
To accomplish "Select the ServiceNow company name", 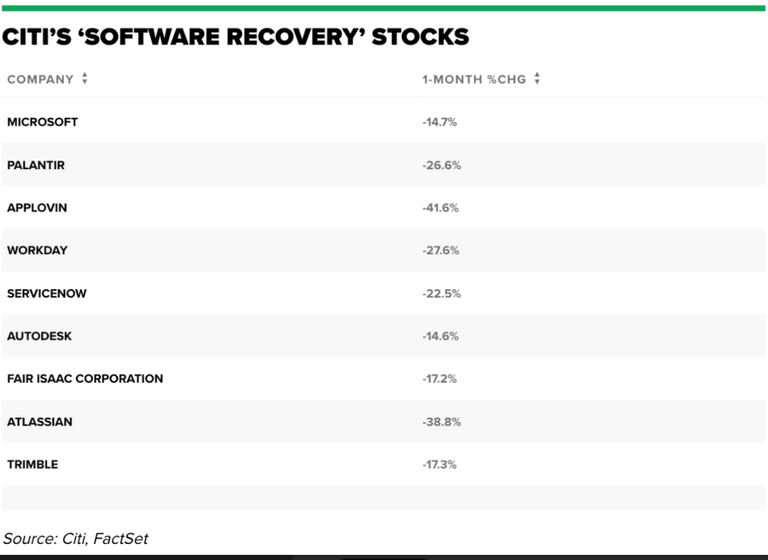I will (44, 293).
